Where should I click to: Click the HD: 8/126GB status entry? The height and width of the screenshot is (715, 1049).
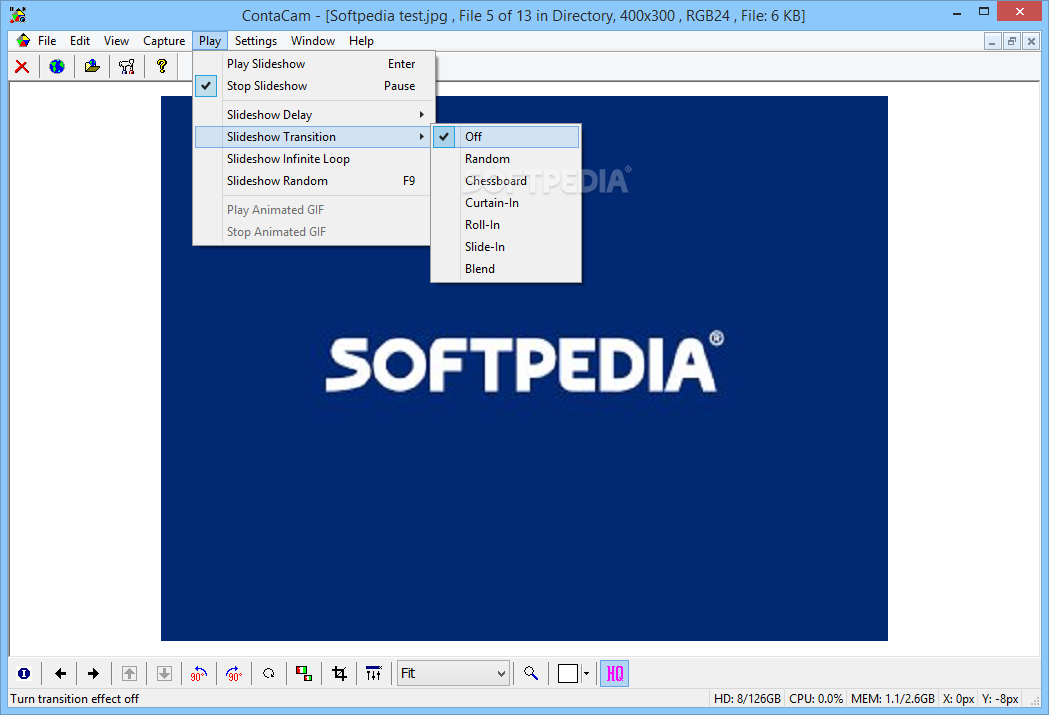(747, 699)
